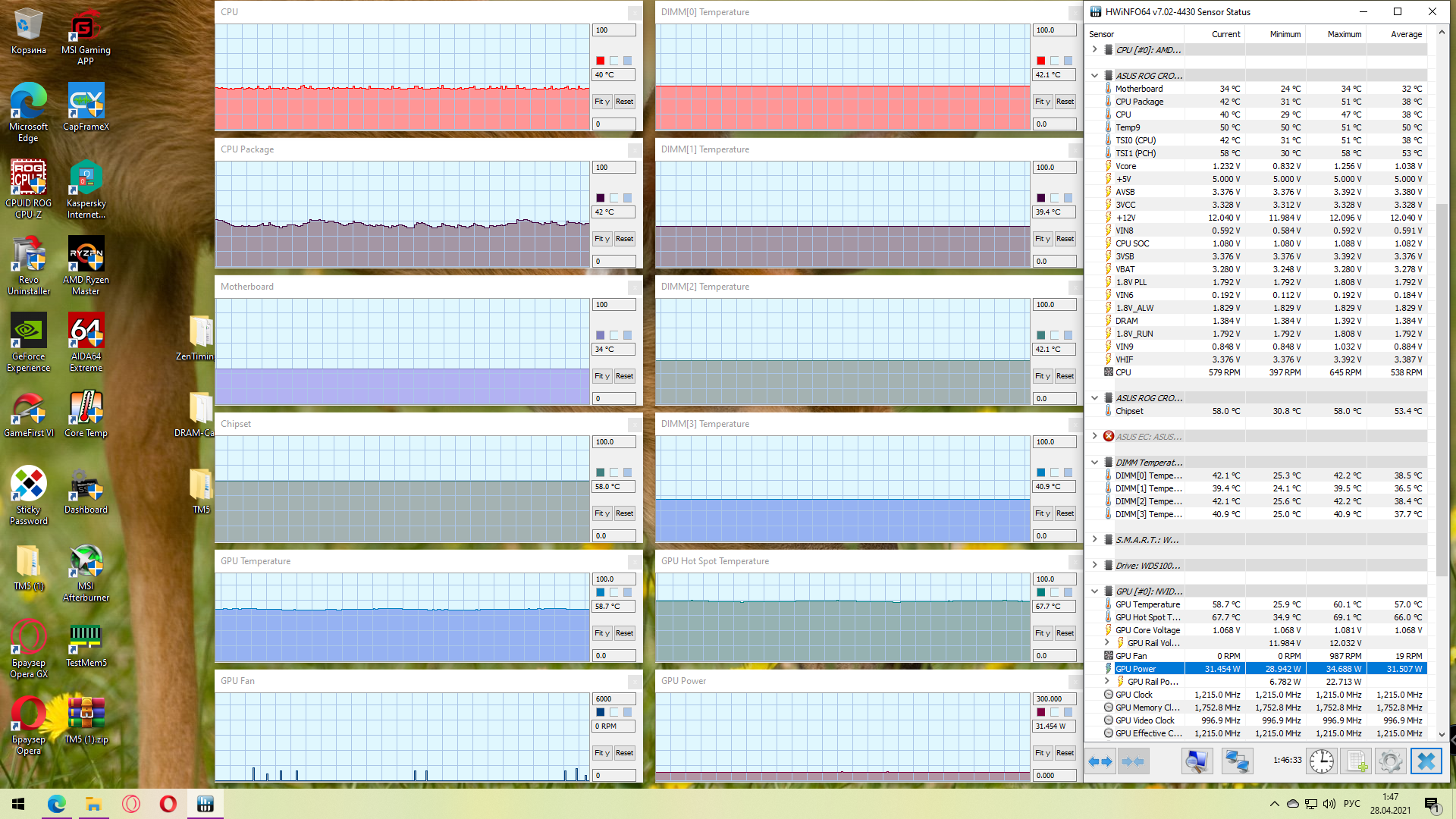Screen dimensions: 1456x819
Task: Click the expand sensor window arrows icon
Action: coord(1100,761)
